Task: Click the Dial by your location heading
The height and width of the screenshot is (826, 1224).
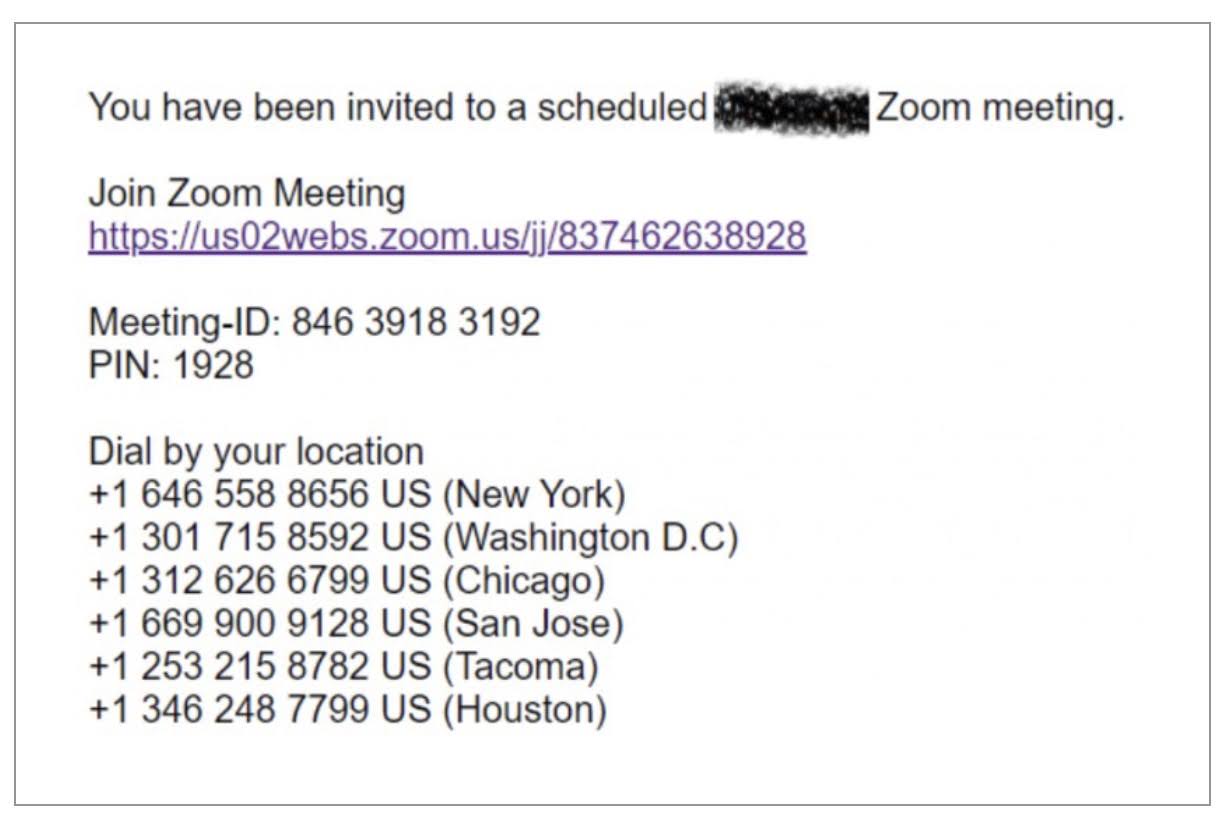Action: click(256, 451)
